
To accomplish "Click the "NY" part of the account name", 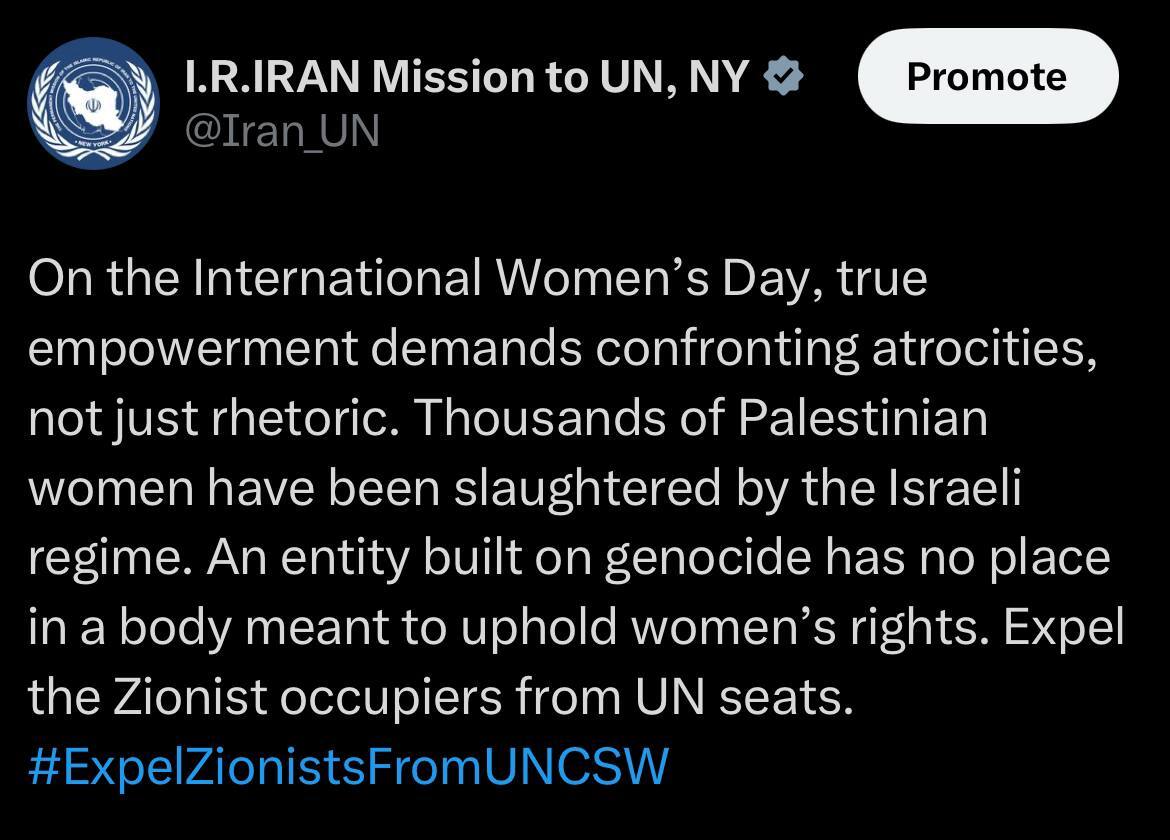I will tap(716, 77).
